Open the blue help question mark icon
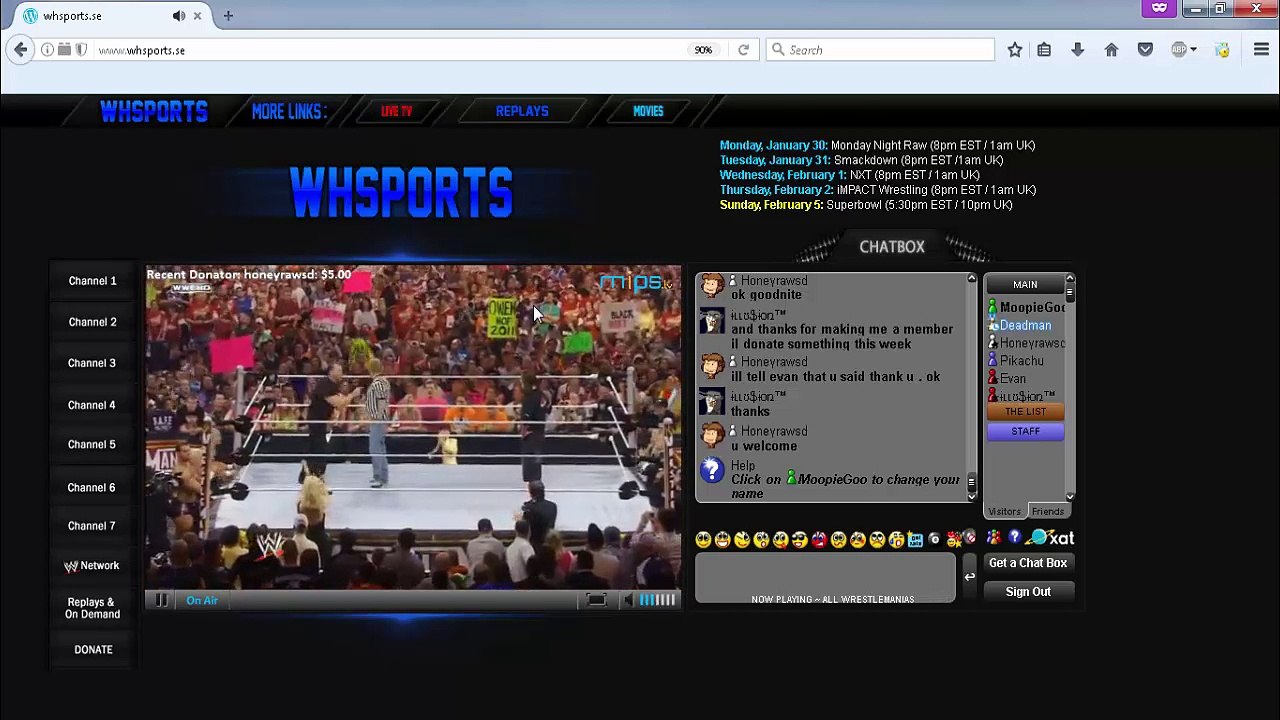The height and width of the screenshot is (720, 1280). pyautogui.click(x=1014, y=538)
